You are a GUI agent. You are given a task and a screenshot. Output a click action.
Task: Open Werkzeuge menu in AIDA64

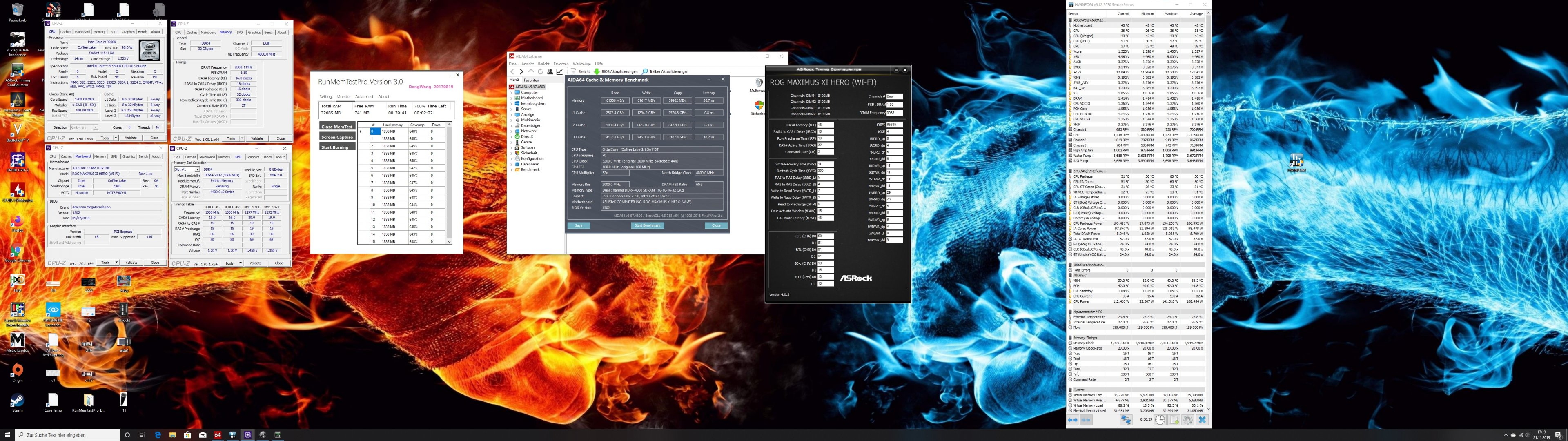coord(581,63)
